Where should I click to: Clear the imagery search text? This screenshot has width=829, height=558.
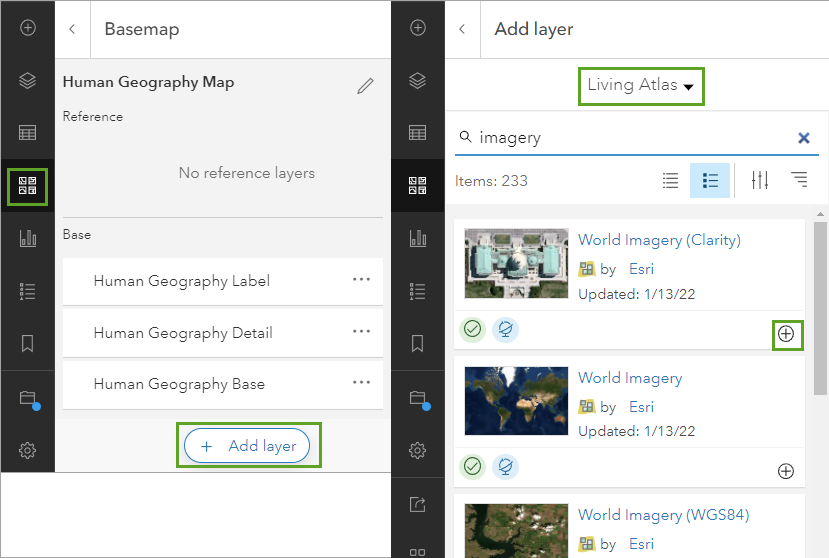[x=803, y=138]
